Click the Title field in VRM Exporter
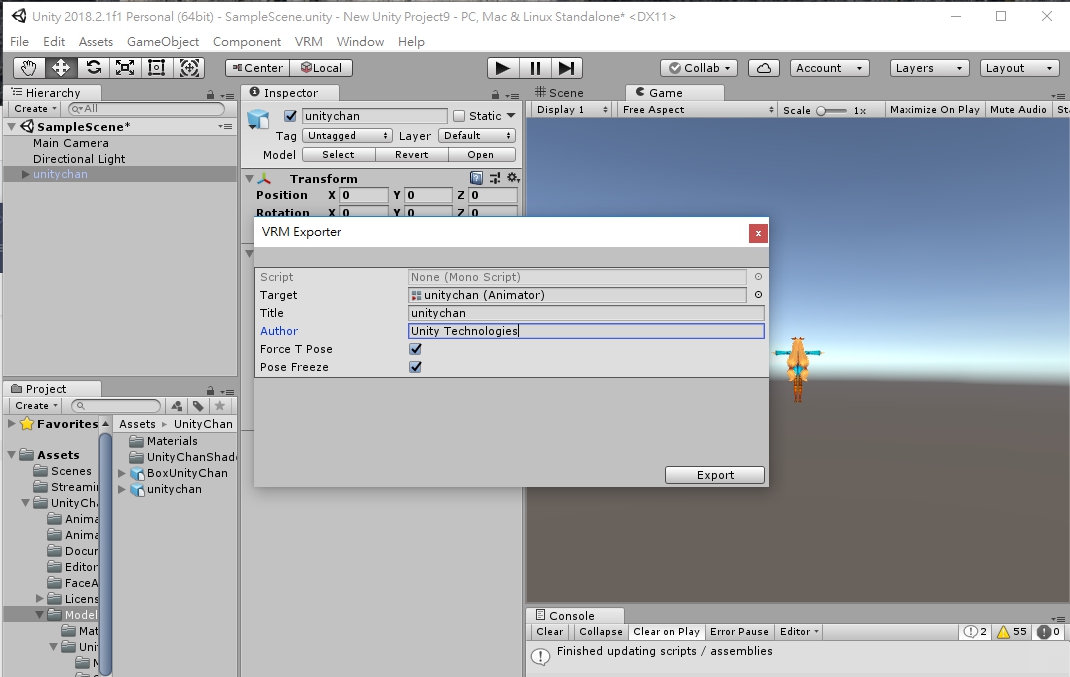Viewport: 1070px width, 677px height. click(586, 313)
